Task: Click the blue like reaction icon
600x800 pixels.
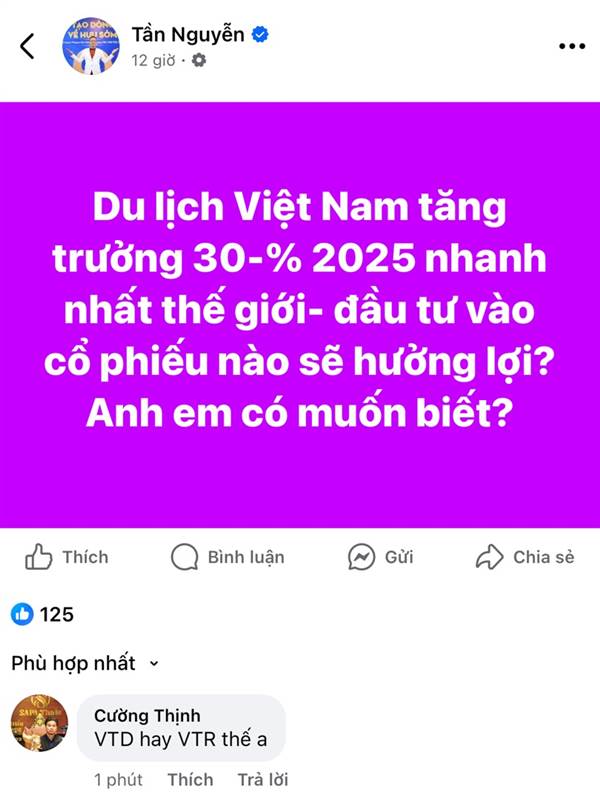Action: (x=22, y=614)
